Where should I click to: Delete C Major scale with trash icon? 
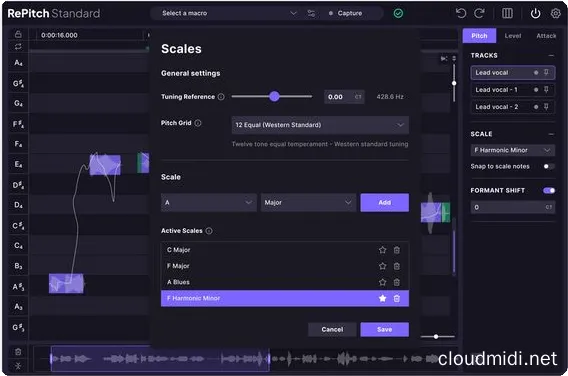pyautogui.click(x=397, y=250)
